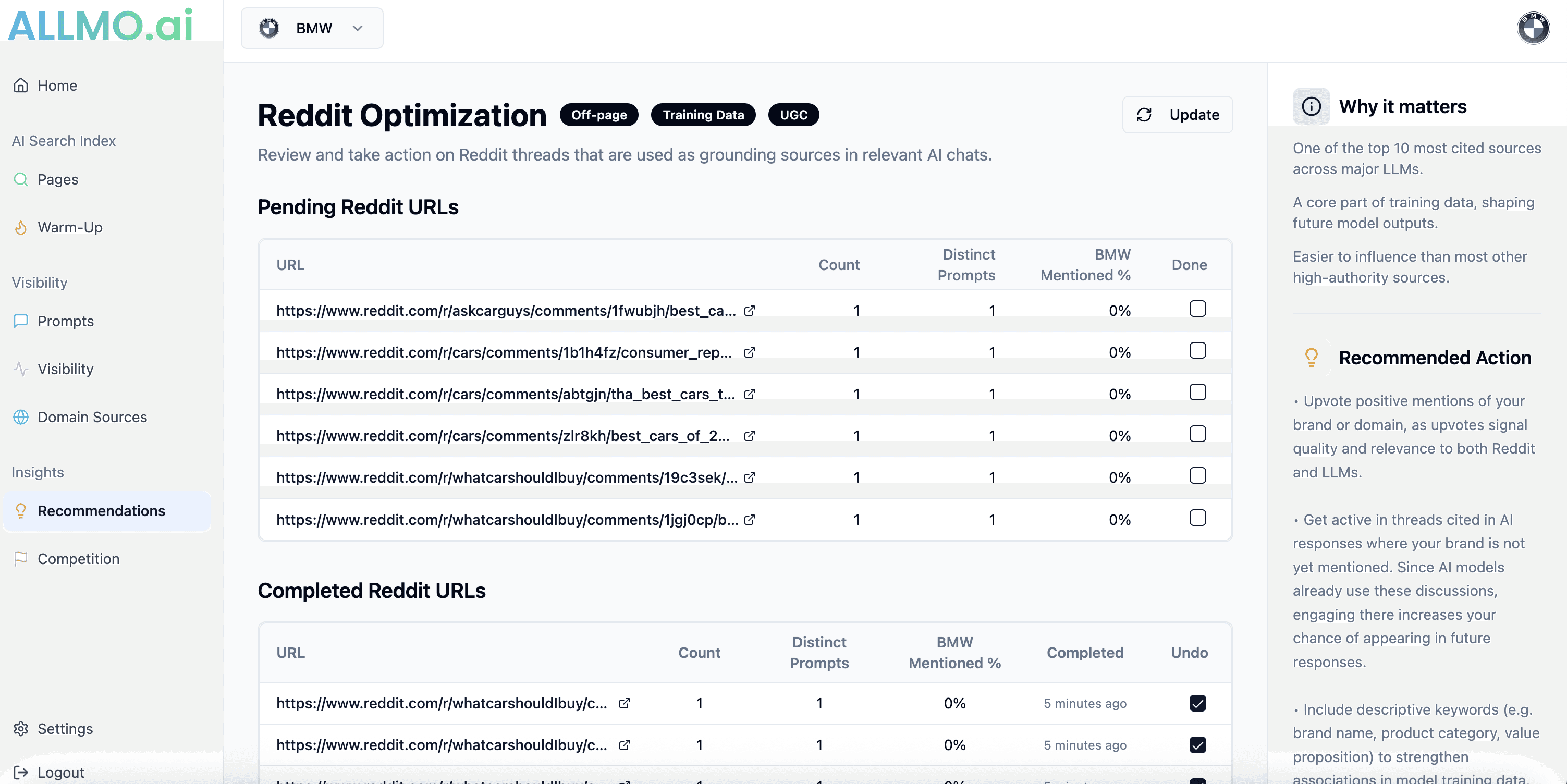
Task: Undo first completed Reddit URL
Action: pyautogui.click(x=1197, y=703)
